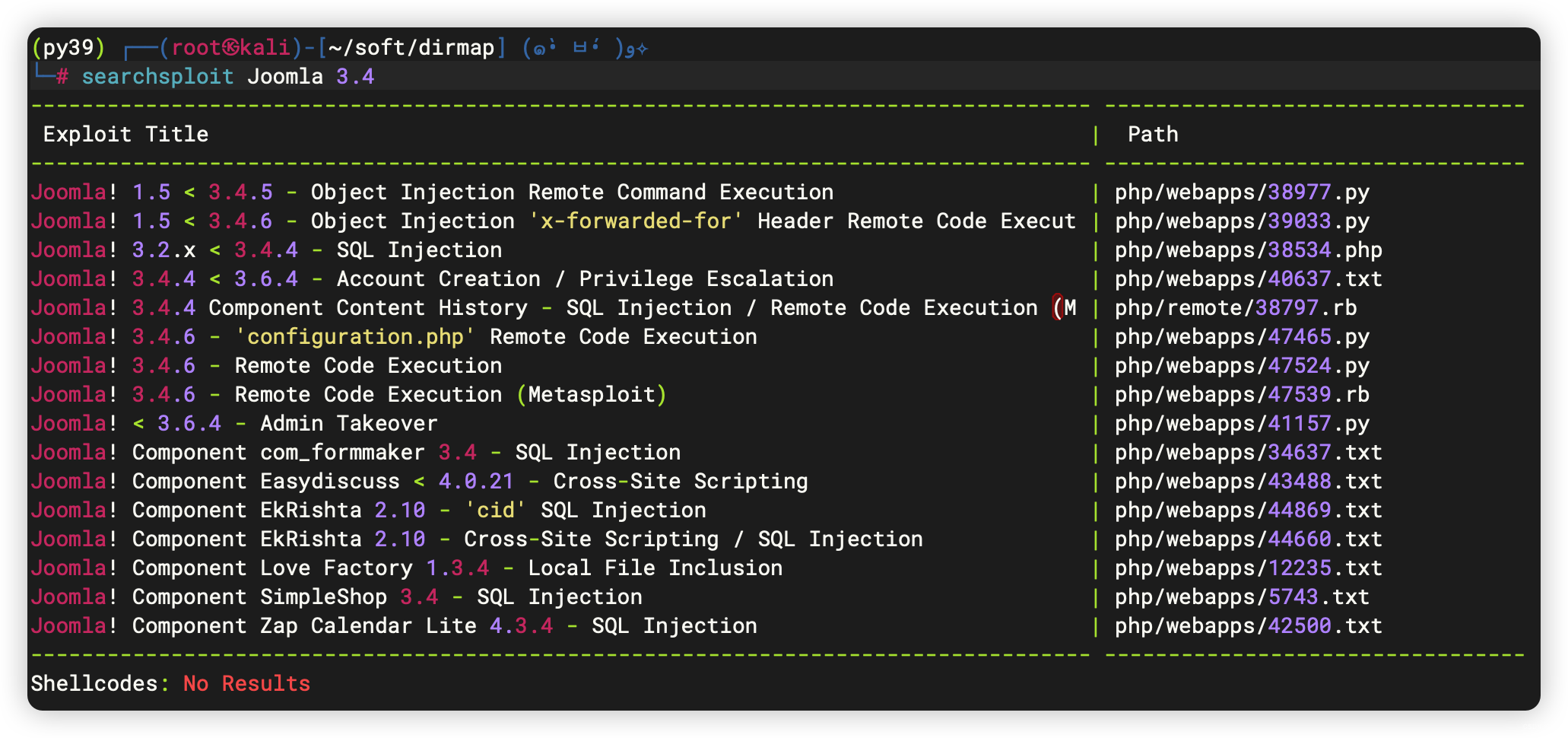Select path php/webapps/39033.py

pyautogui.click(x=1242, y=221)
